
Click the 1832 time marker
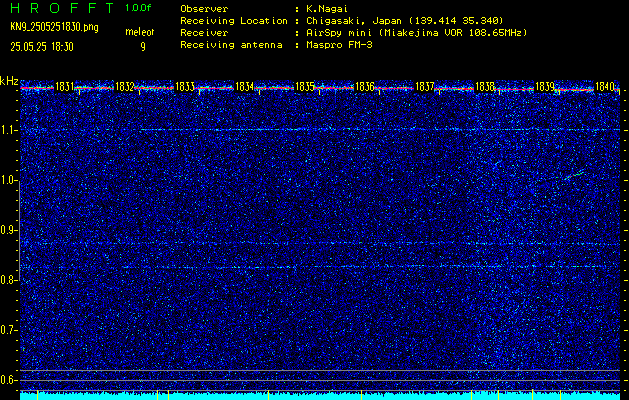click(124, 87)
